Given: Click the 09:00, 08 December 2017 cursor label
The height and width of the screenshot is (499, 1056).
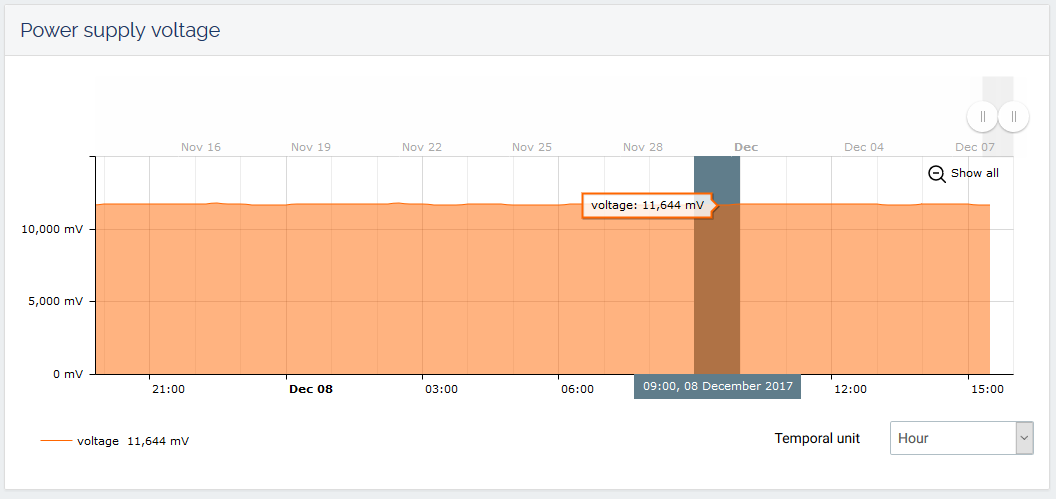Looking at the screenshot, I should 717,386.
